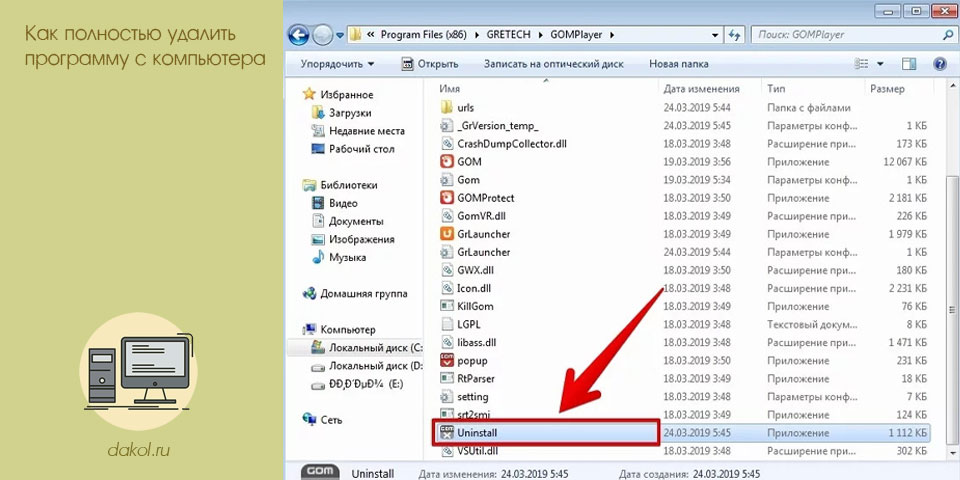Viewport: 960px width, 480px height.
Task: Open Рабочий стол in navigation pane
Action: (353, 149)
